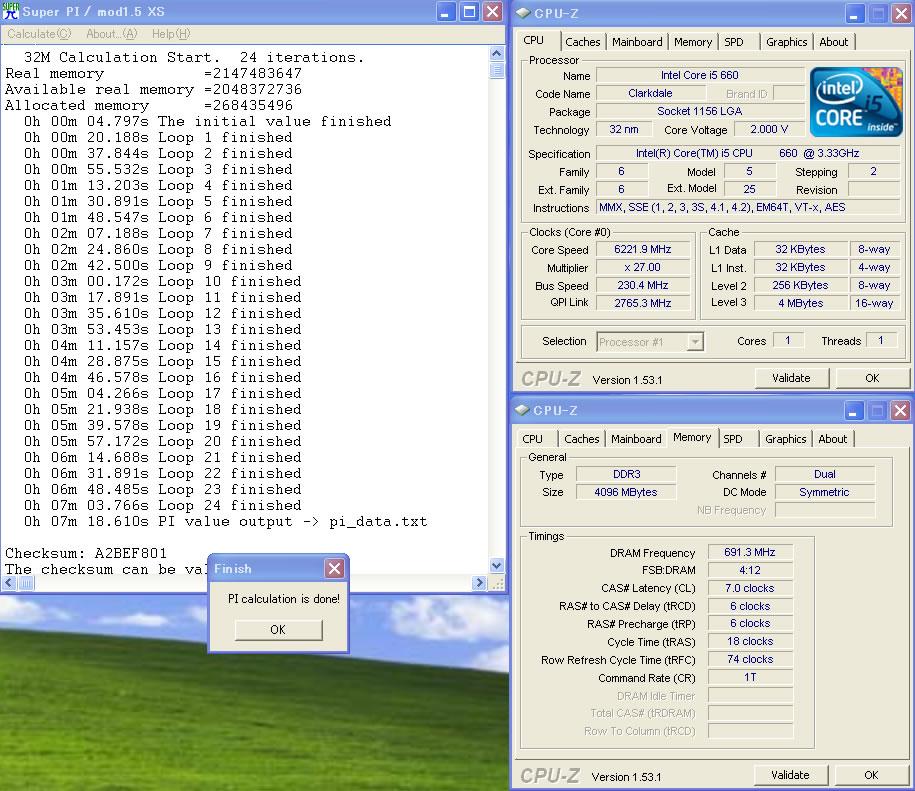Click the bottom CPU-Z window title icon

pos(522,410)
